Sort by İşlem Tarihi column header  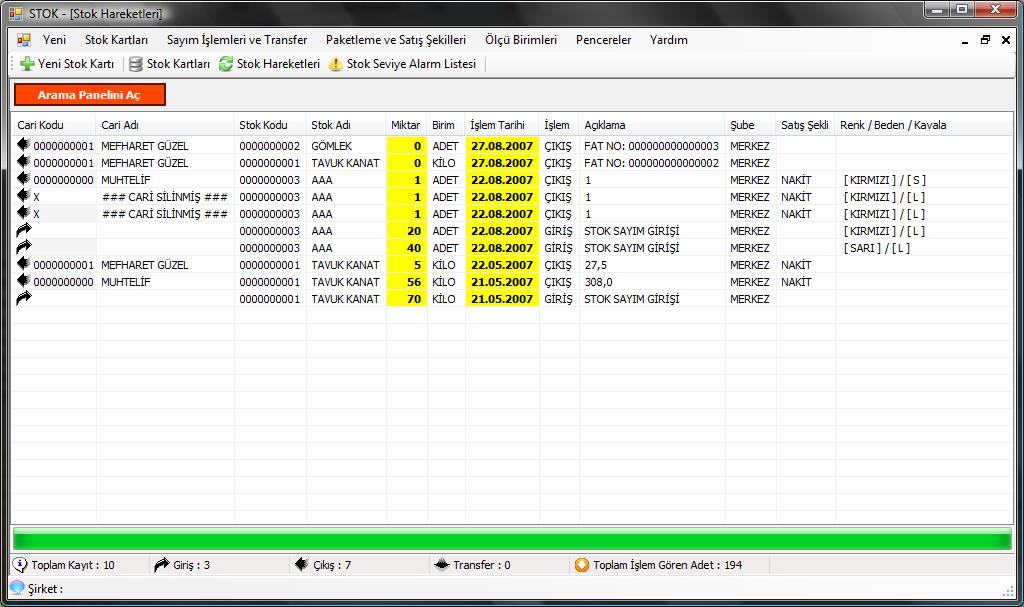click(x=497, y=125)
